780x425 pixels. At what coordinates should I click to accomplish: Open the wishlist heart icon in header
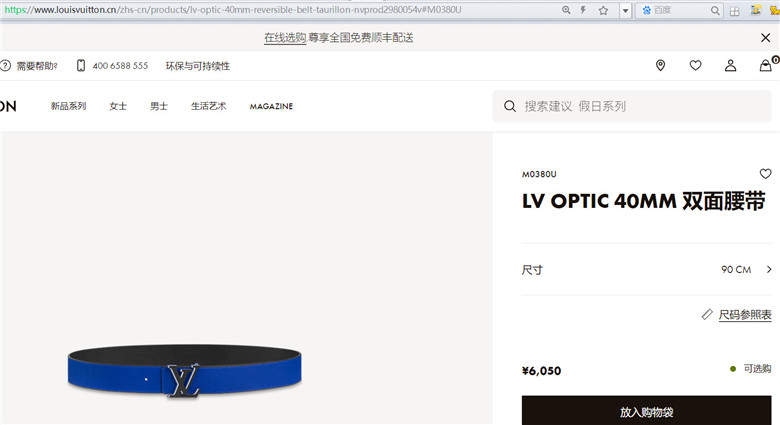coord(695,65)
